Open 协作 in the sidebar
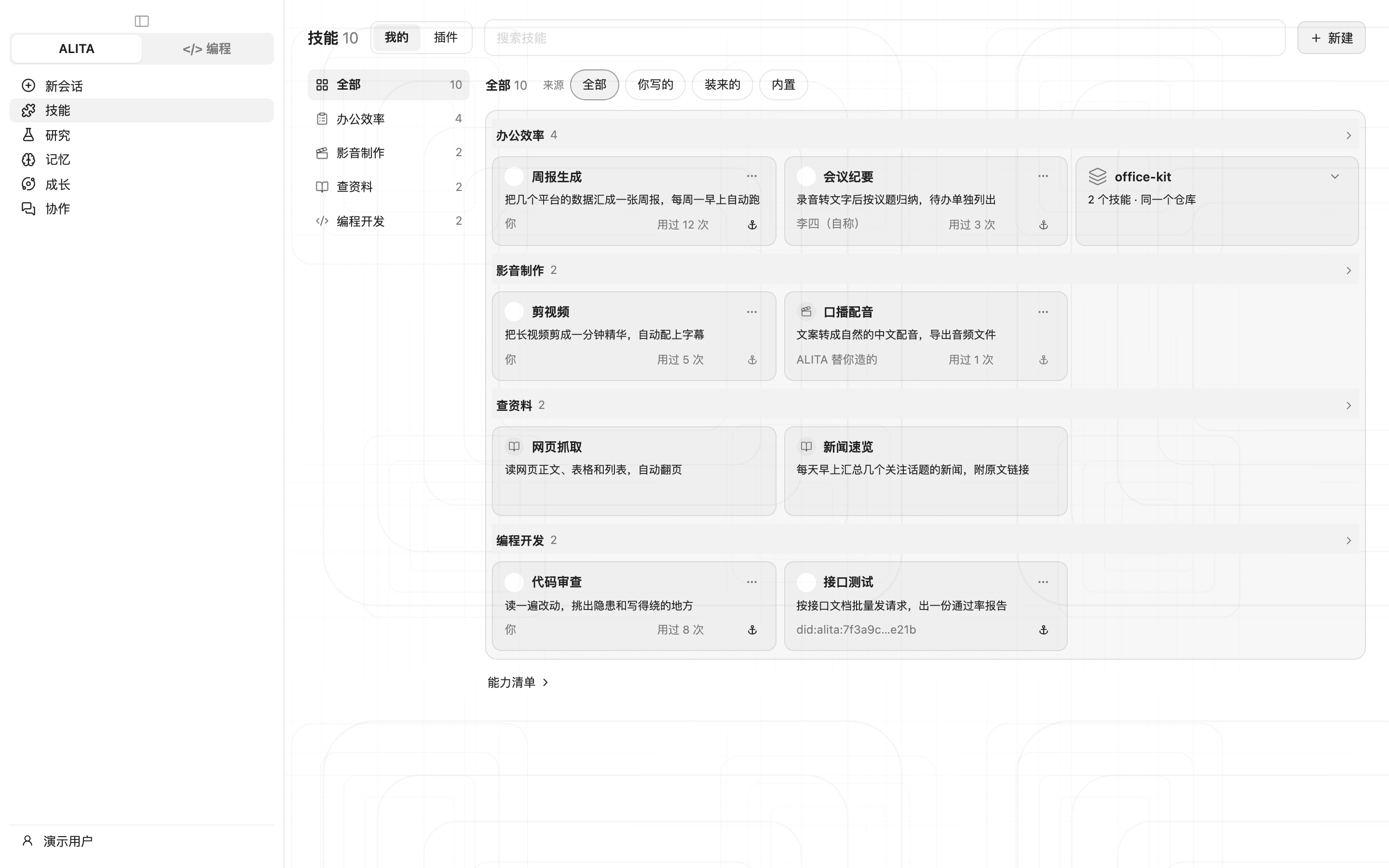This screenshot has width=1389, height=868. point(142,208)
